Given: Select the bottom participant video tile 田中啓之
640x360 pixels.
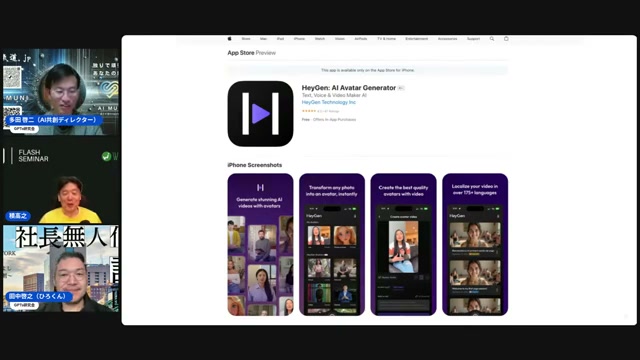Looking at the screenshot, I should point(61,269).
